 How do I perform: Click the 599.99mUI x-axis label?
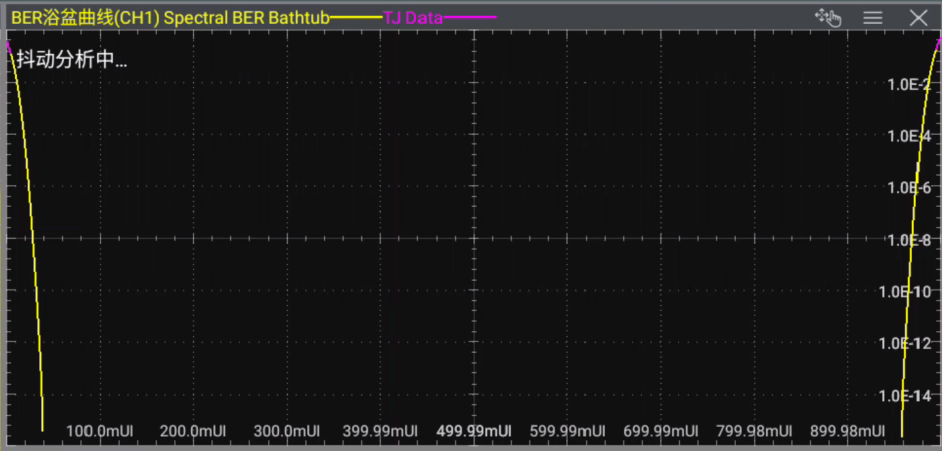(x=567, y=431)
